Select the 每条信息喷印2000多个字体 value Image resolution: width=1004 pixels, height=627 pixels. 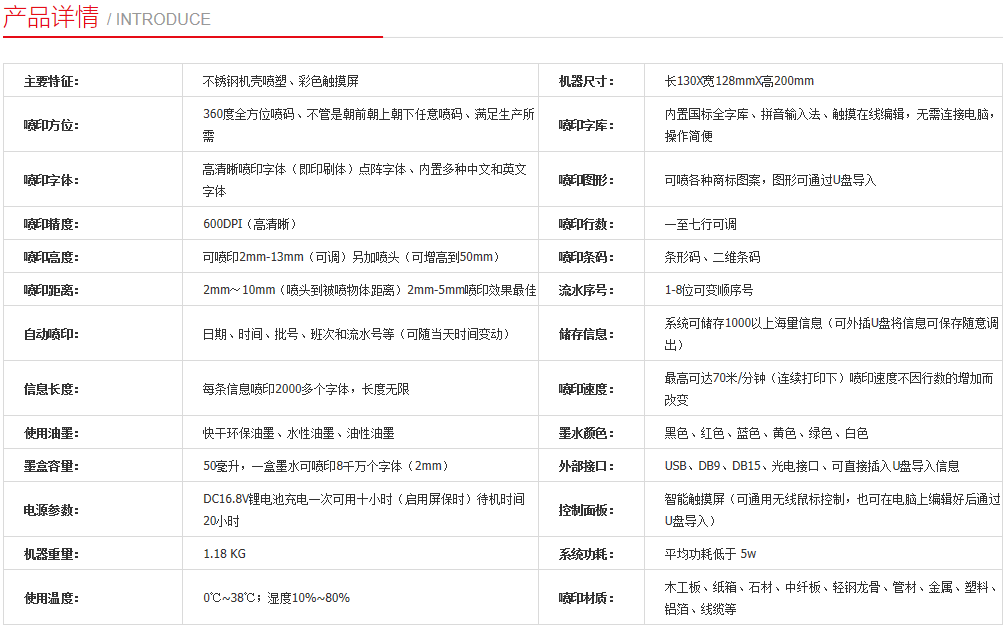click(305, 389)
